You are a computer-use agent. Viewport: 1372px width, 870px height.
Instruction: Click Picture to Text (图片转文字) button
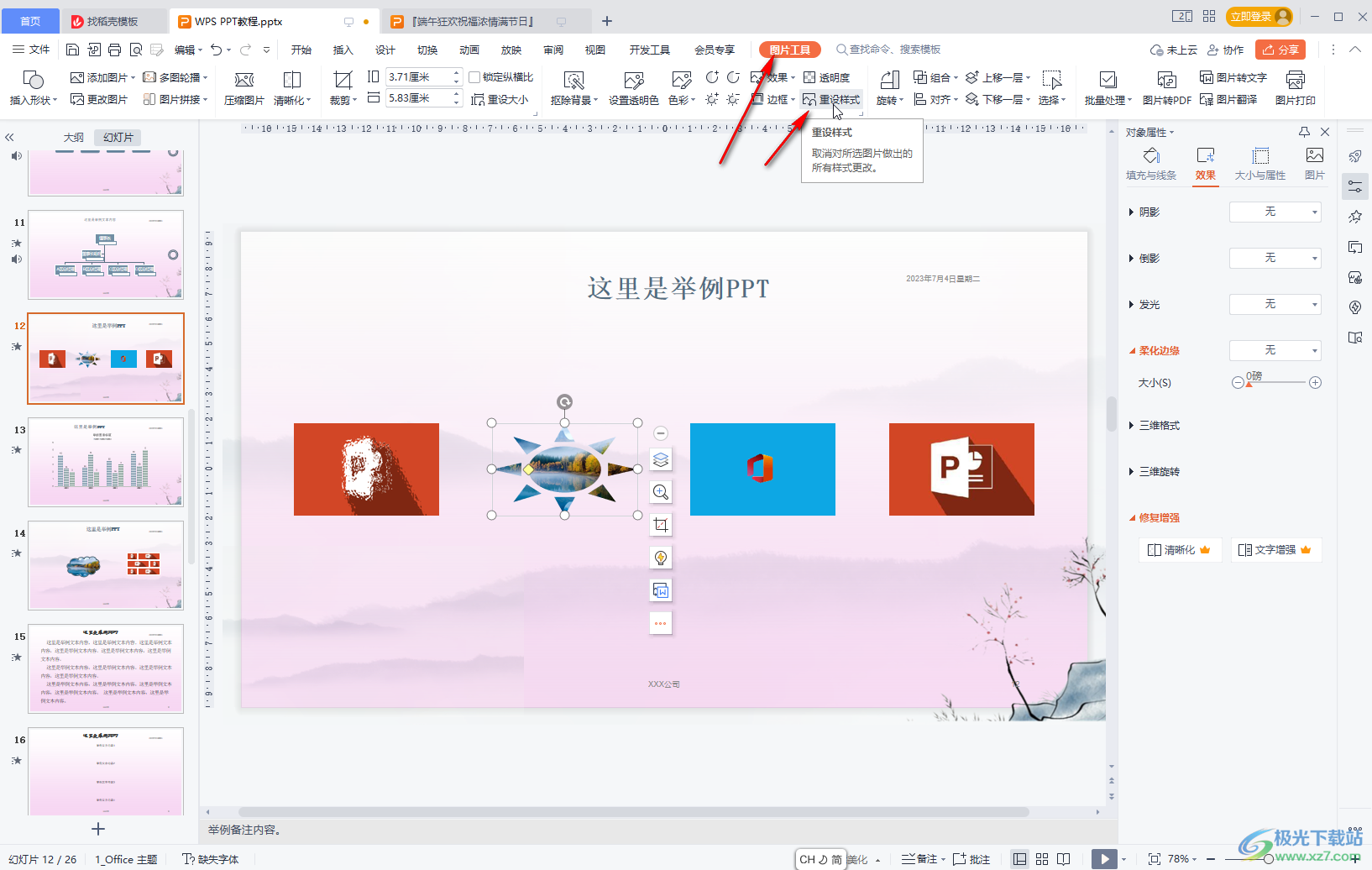click(1233, 77)
